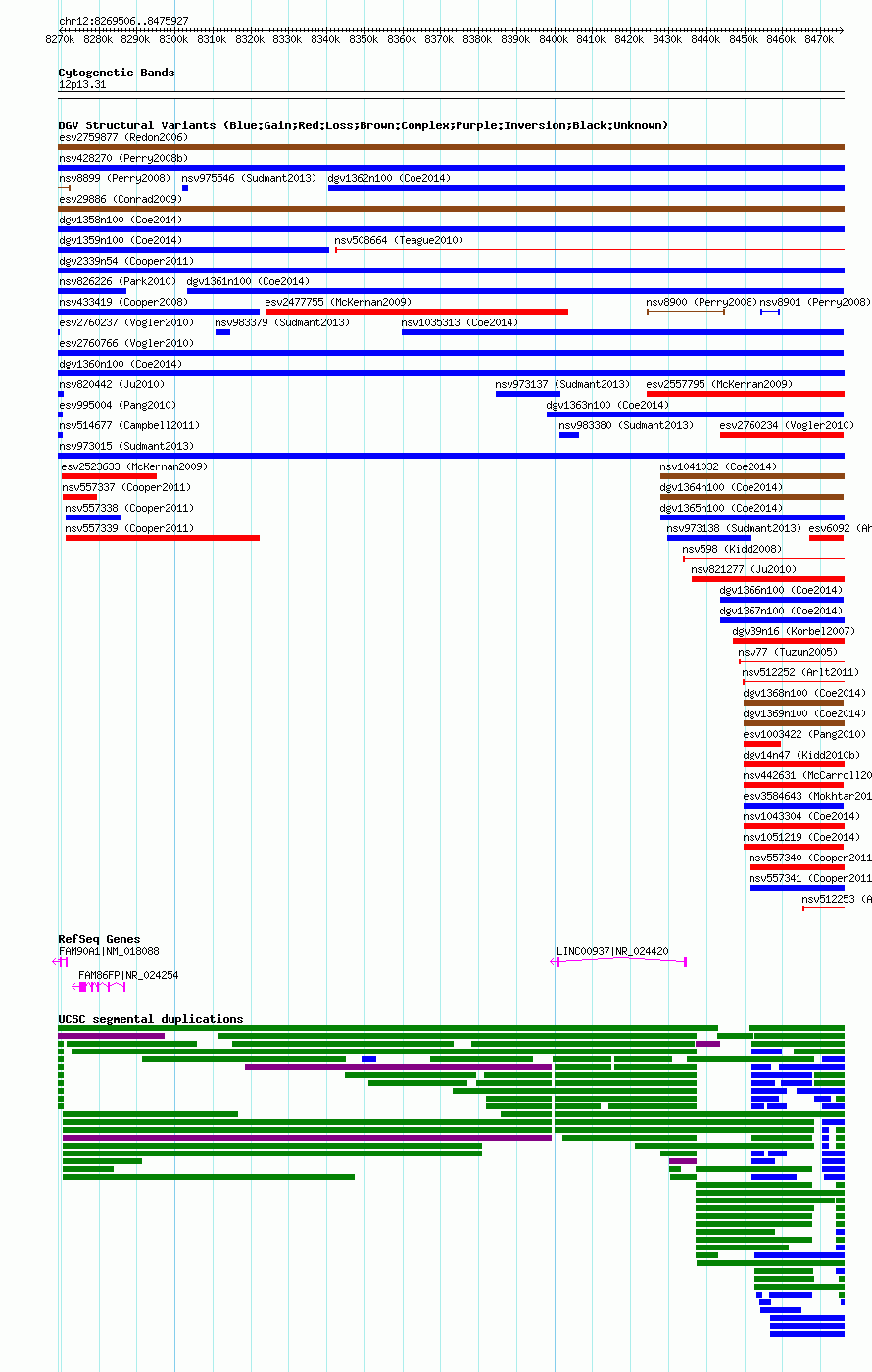Click the chr12:8269506..8475927 coordinate label

(x=123, y=21)
